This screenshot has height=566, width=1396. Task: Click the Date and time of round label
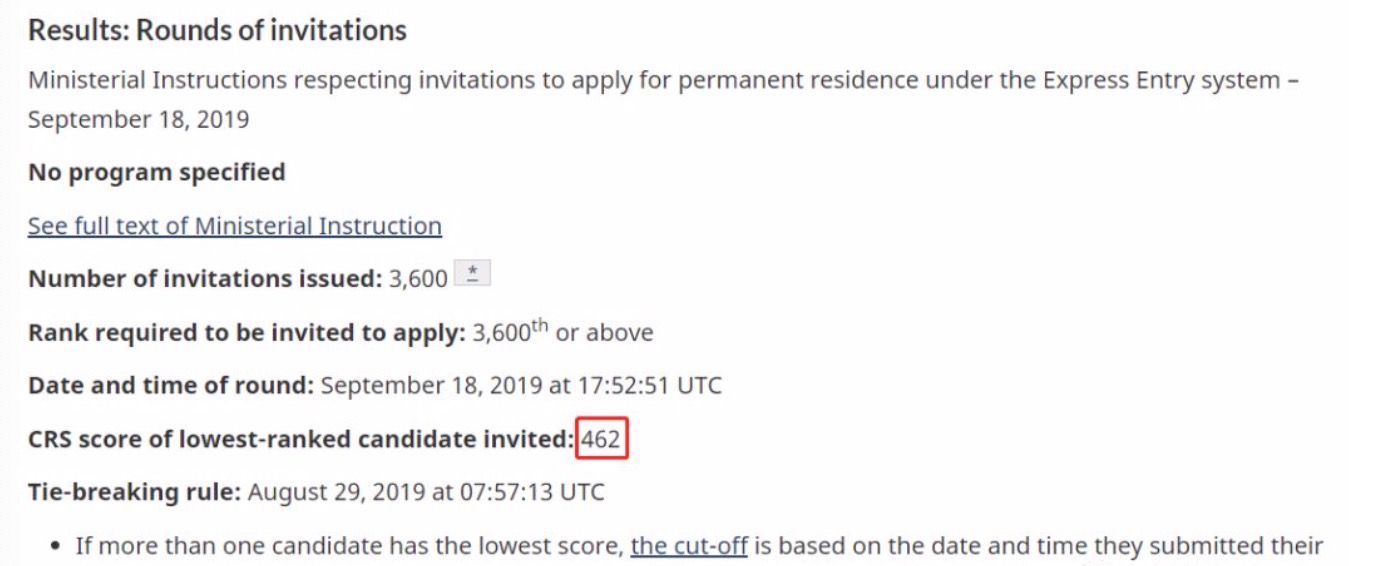coord(171,385)
